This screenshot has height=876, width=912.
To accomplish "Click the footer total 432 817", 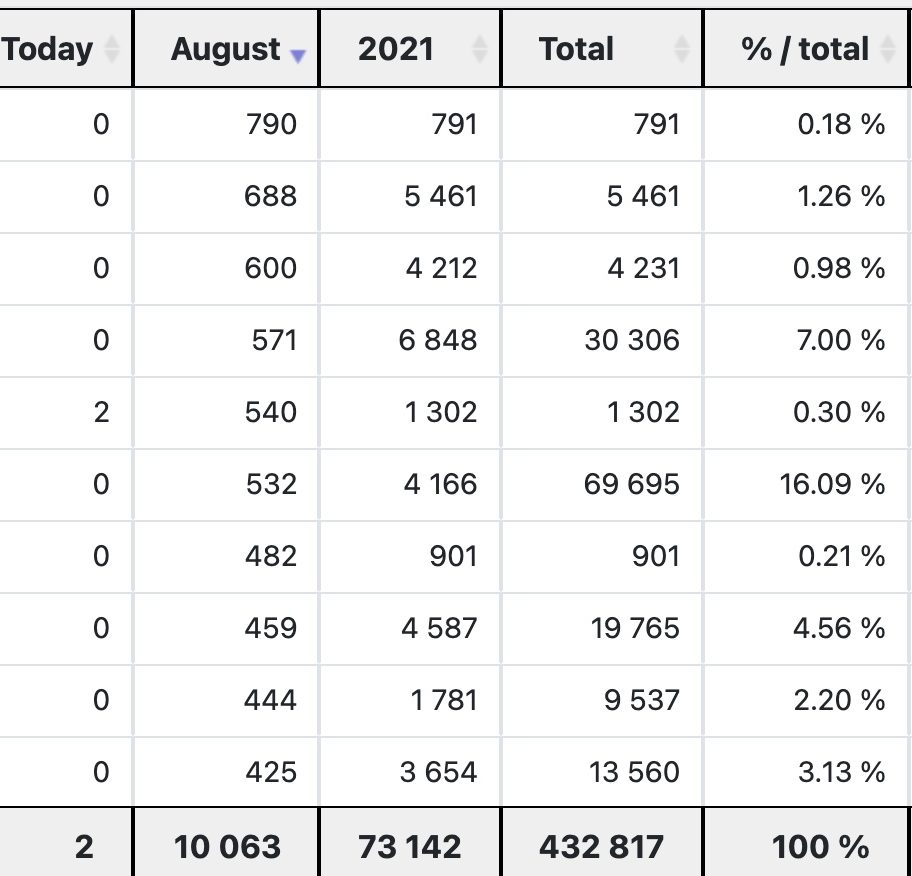I will [602, 846].
